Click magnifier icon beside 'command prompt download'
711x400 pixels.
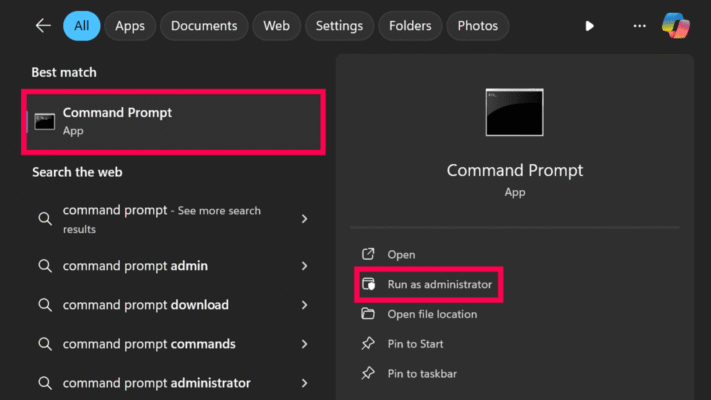(45, 305)
